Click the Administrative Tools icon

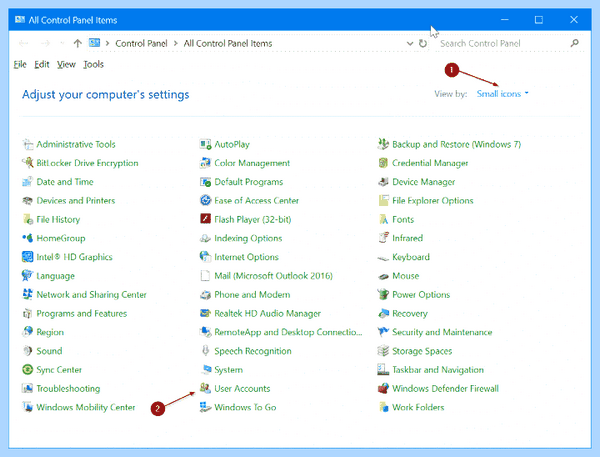click(x=28, y=144)
